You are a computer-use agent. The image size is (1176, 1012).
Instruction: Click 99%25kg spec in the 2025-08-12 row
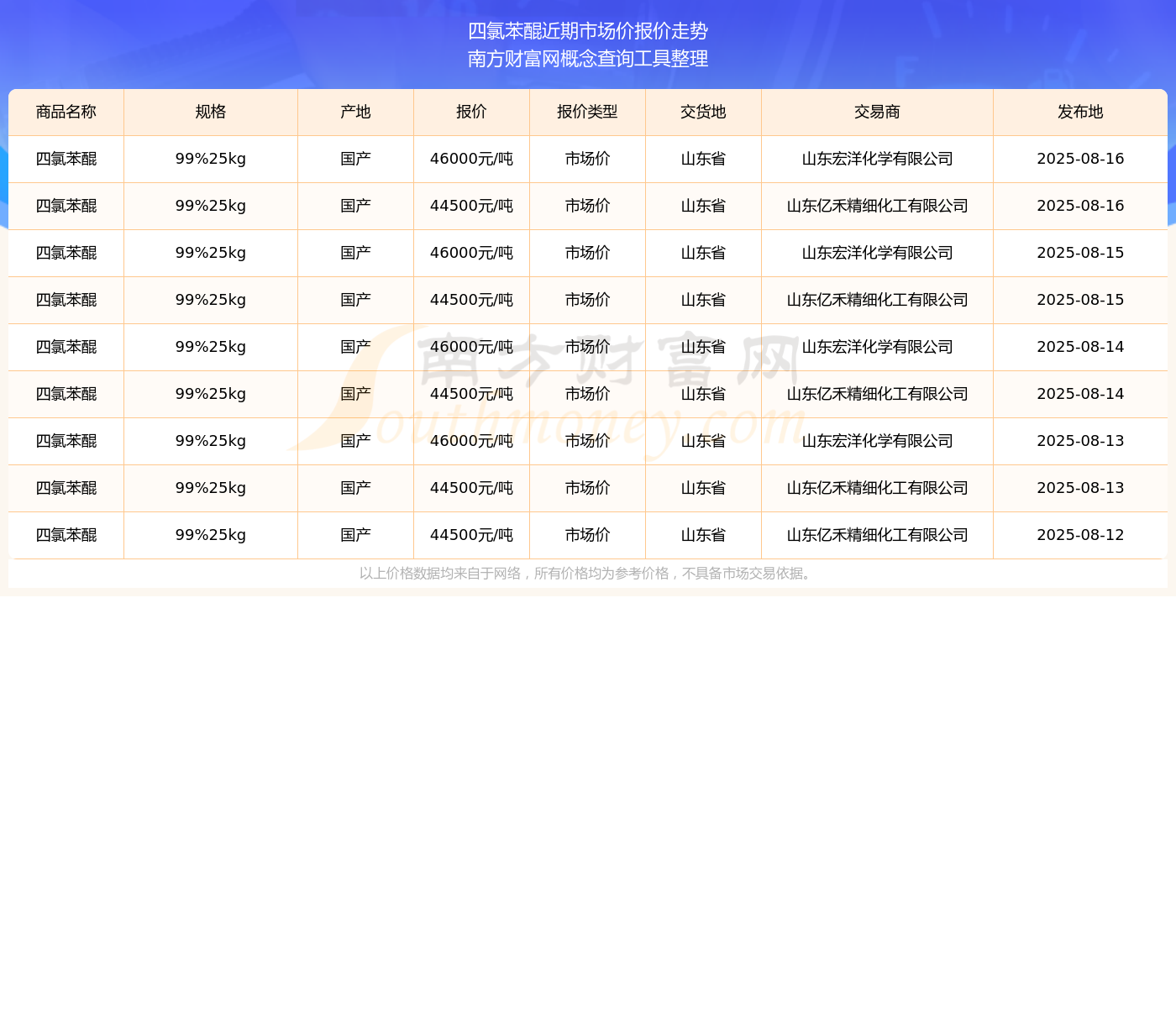pos(211,535)
